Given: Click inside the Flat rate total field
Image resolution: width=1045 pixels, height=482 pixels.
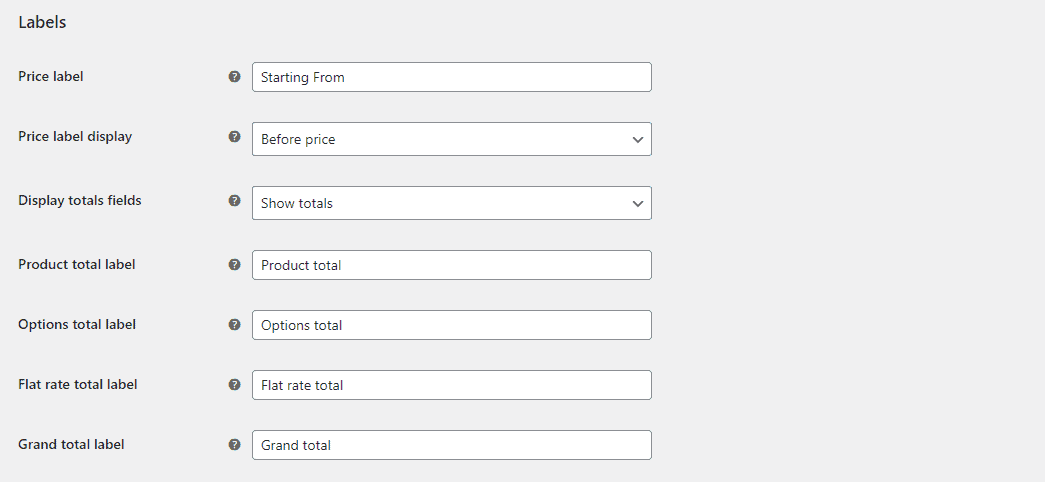Looking at the screenshot, I should 452,385.
